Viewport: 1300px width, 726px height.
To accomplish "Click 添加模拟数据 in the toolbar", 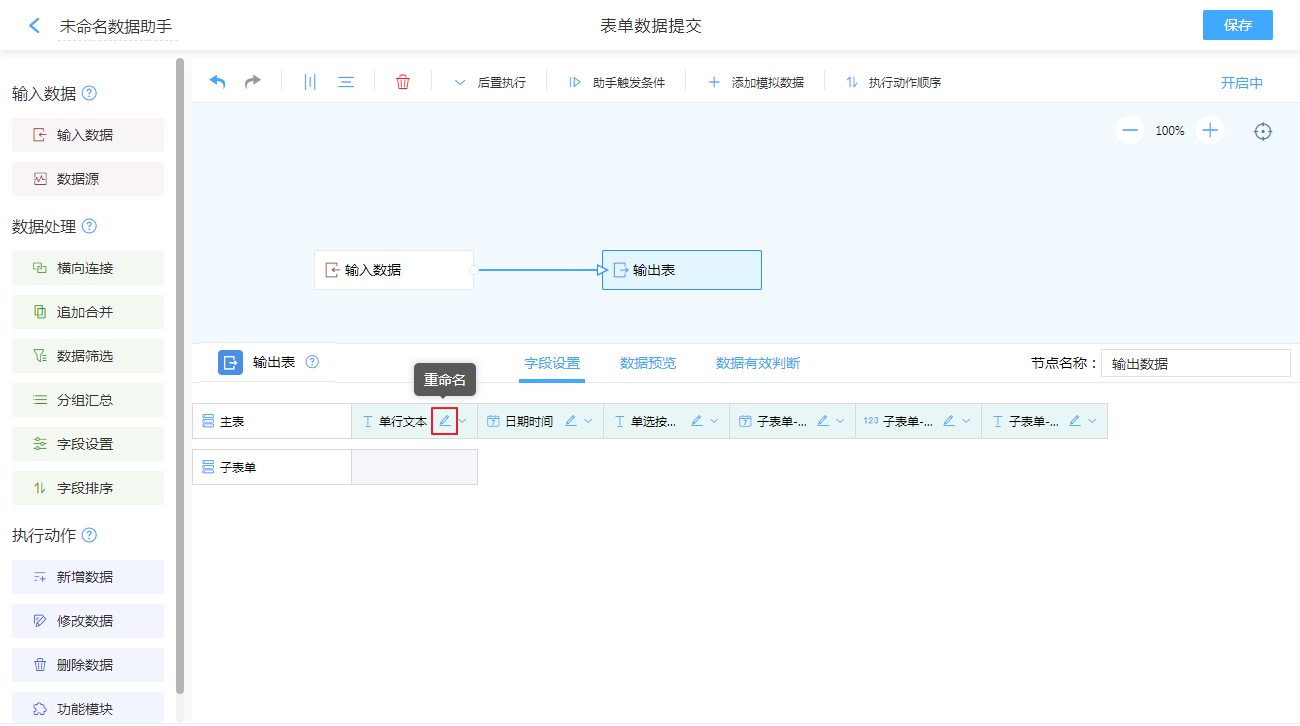I will [x=756, y=82].
